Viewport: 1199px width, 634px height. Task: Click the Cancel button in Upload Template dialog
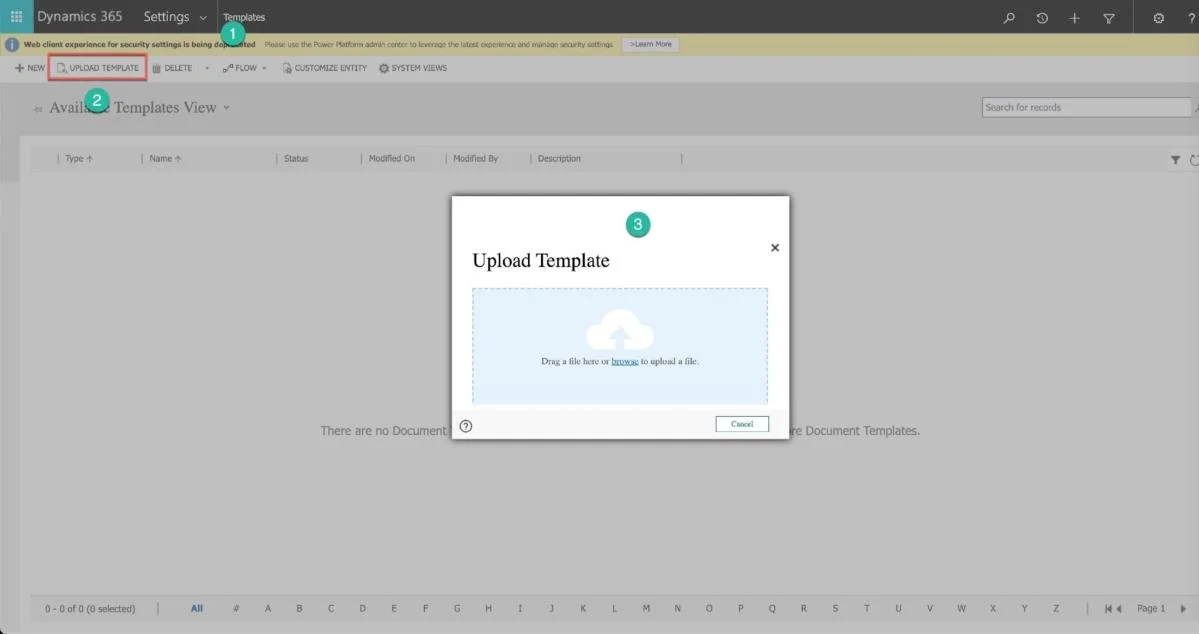click(x=742, y=424)
